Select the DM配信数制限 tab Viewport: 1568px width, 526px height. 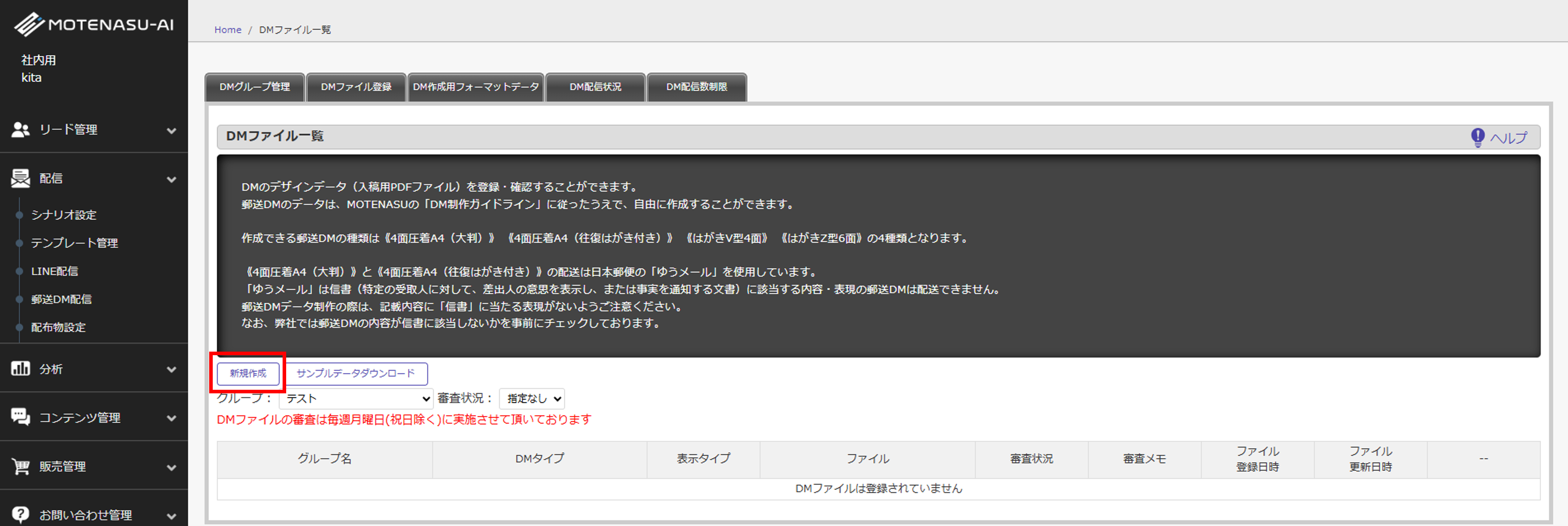tap(696, 87)
